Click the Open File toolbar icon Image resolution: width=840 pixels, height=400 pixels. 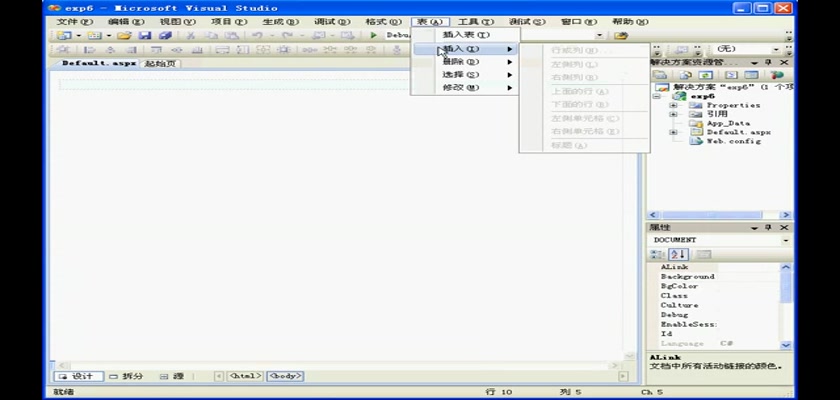tap(124, 35)
